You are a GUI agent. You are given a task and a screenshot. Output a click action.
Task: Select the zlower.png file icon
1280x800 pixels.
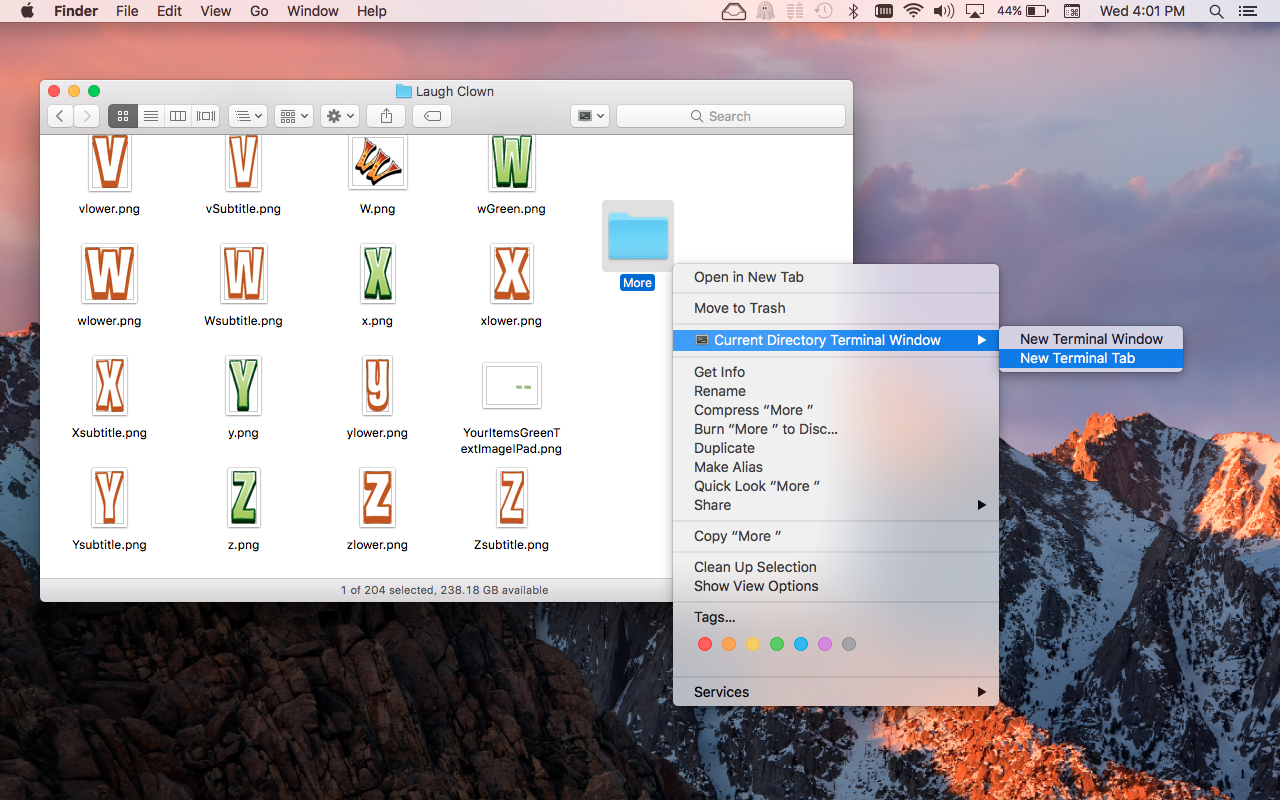coord(377,497)
